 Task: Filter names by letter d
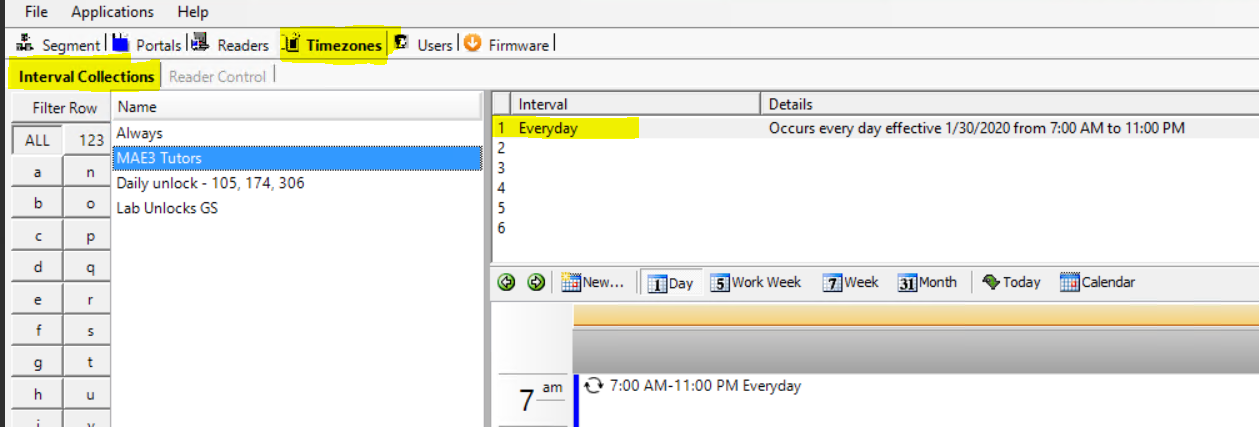tap(37, 268)
